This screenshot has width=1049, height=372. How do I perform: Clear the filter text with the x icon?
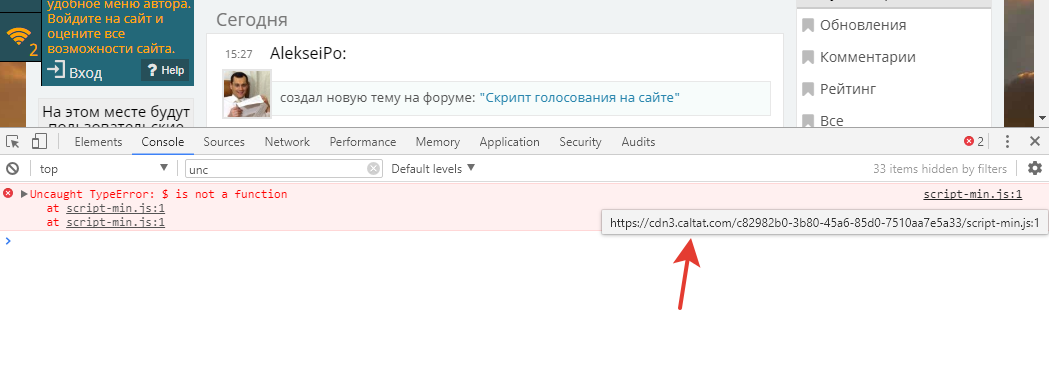click(x=373, y=169)
